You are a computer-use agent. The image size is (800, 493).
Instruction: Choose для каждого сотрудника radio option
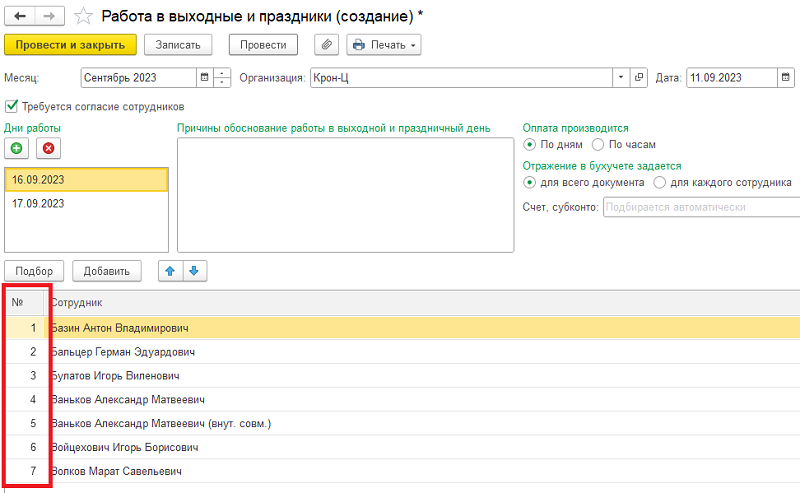[x=659, y=183]
